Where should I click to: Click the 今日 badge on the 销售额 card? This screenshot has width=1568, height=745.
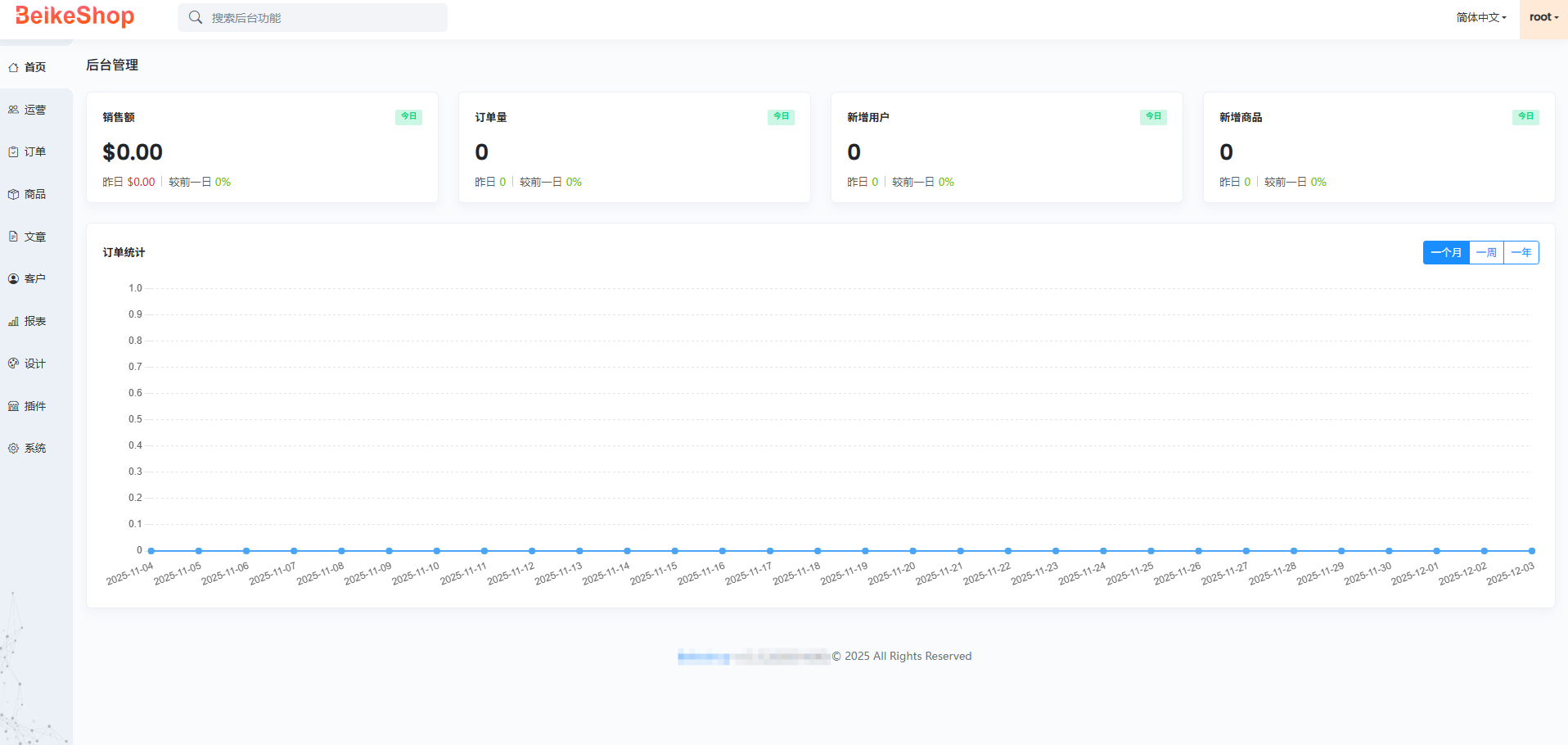coord(408,117)
